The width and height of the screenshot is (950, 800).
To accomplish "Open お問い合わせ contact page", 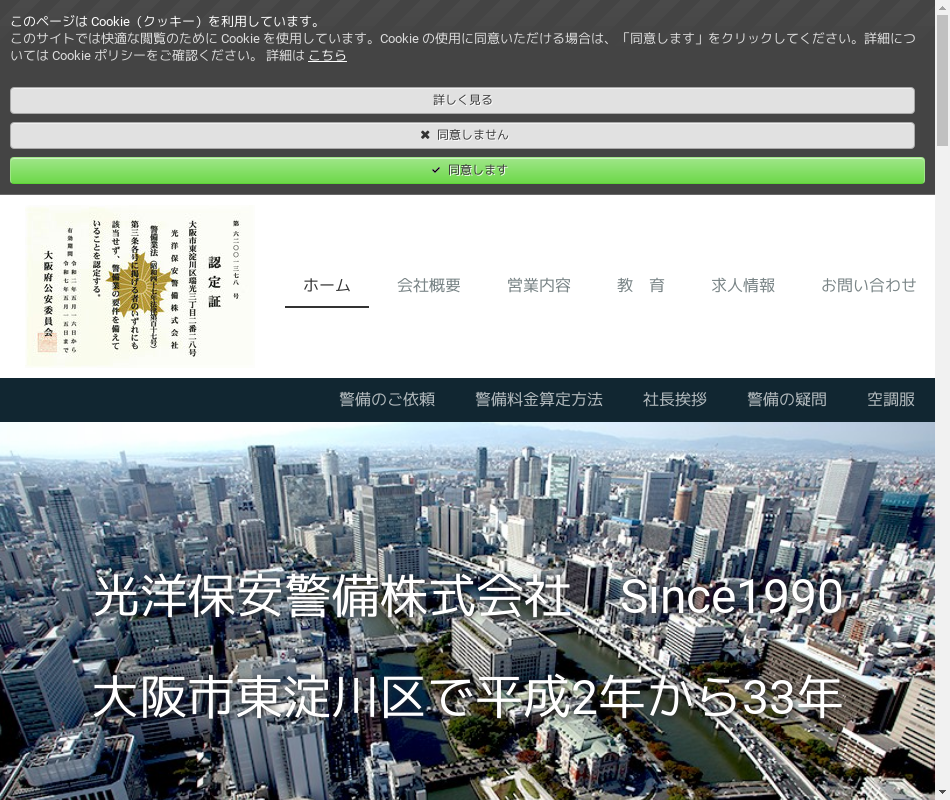I will coord(868,285).
